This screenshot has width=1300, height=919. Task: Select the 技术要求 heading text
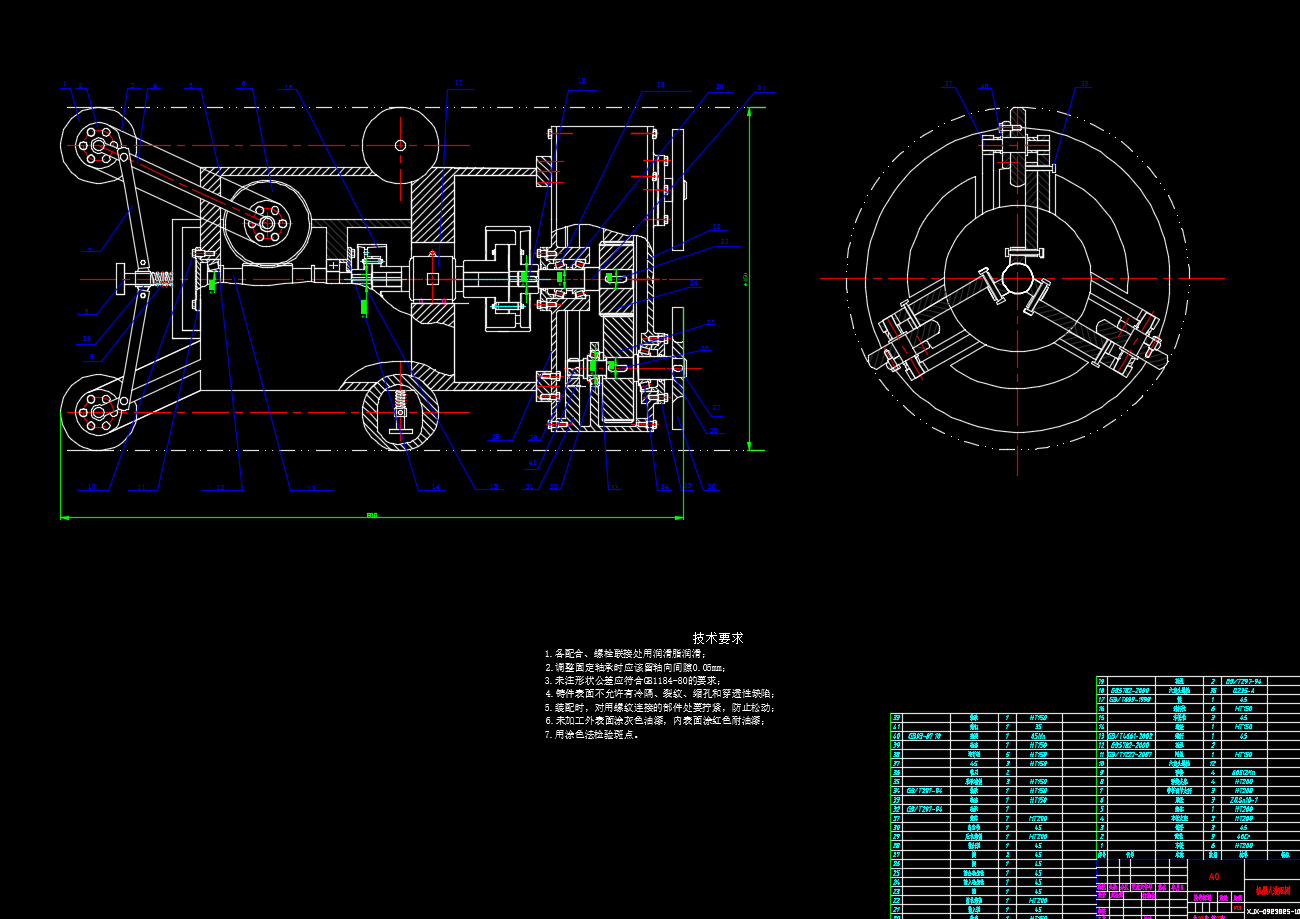[x=718, y=638]
